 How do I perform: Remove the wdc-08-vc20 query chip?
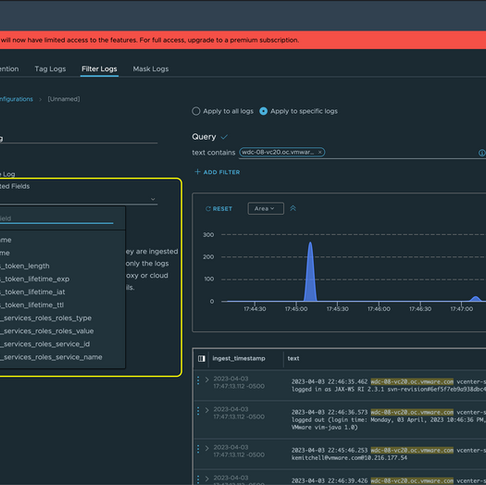tap(320, 152)
